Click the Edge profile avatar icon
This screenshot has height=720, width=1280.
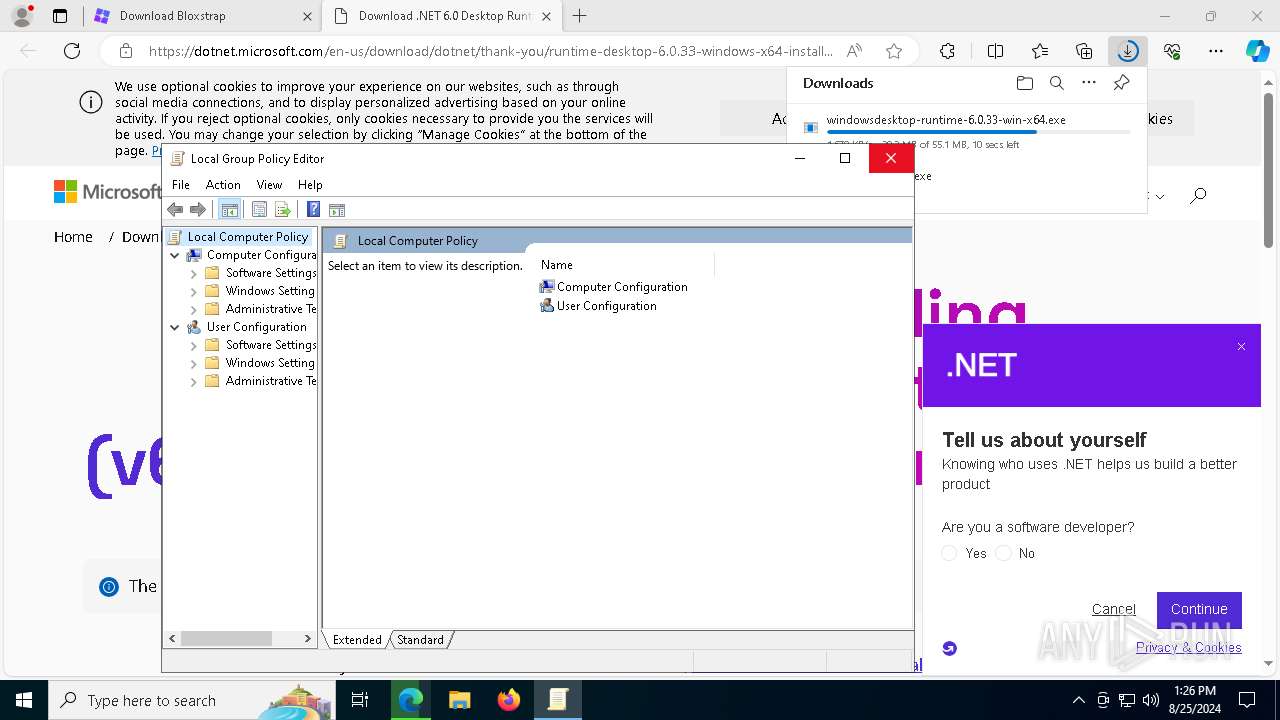pos(22,16)
